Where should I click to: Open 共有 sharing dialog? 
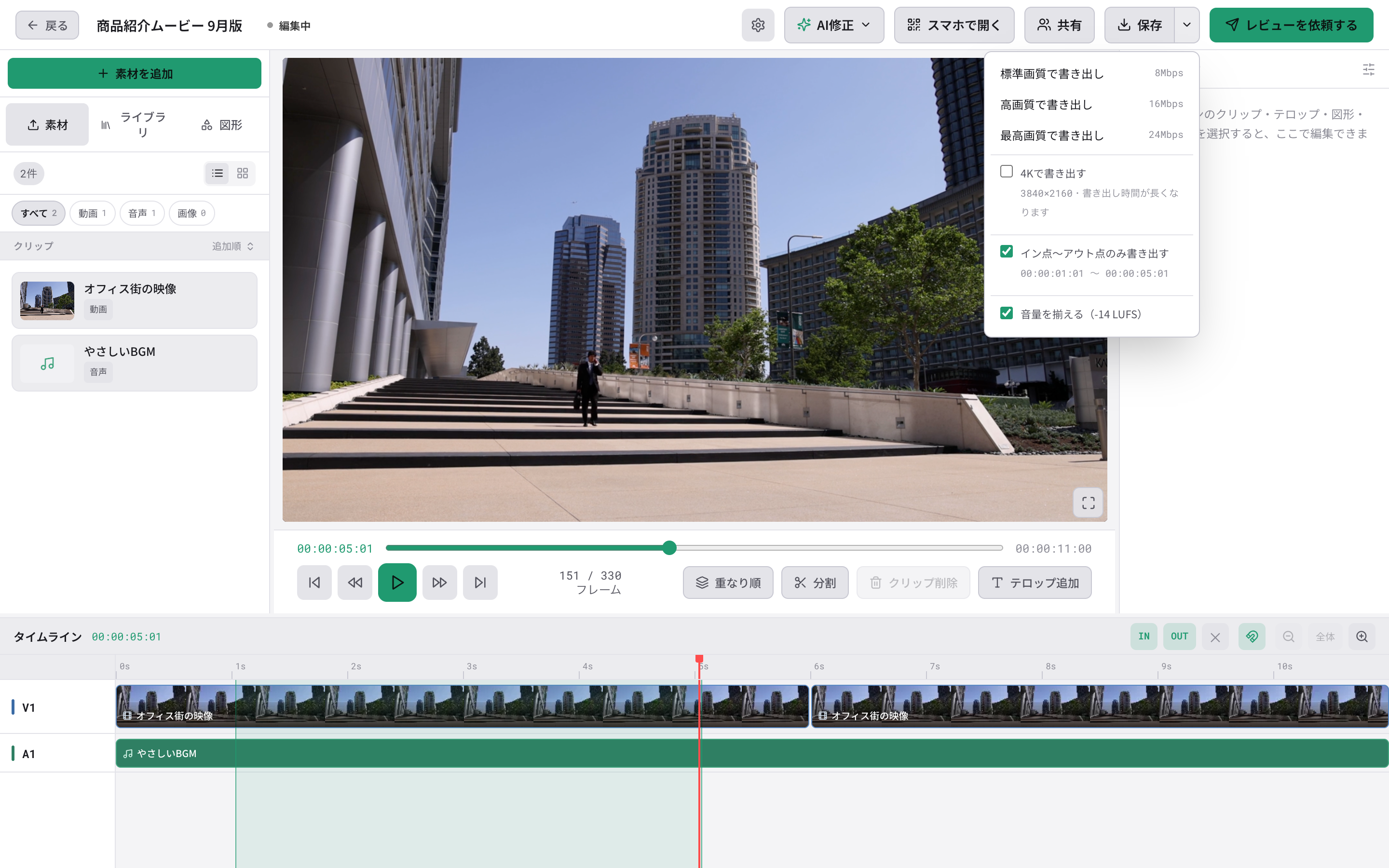[1060, 25]
